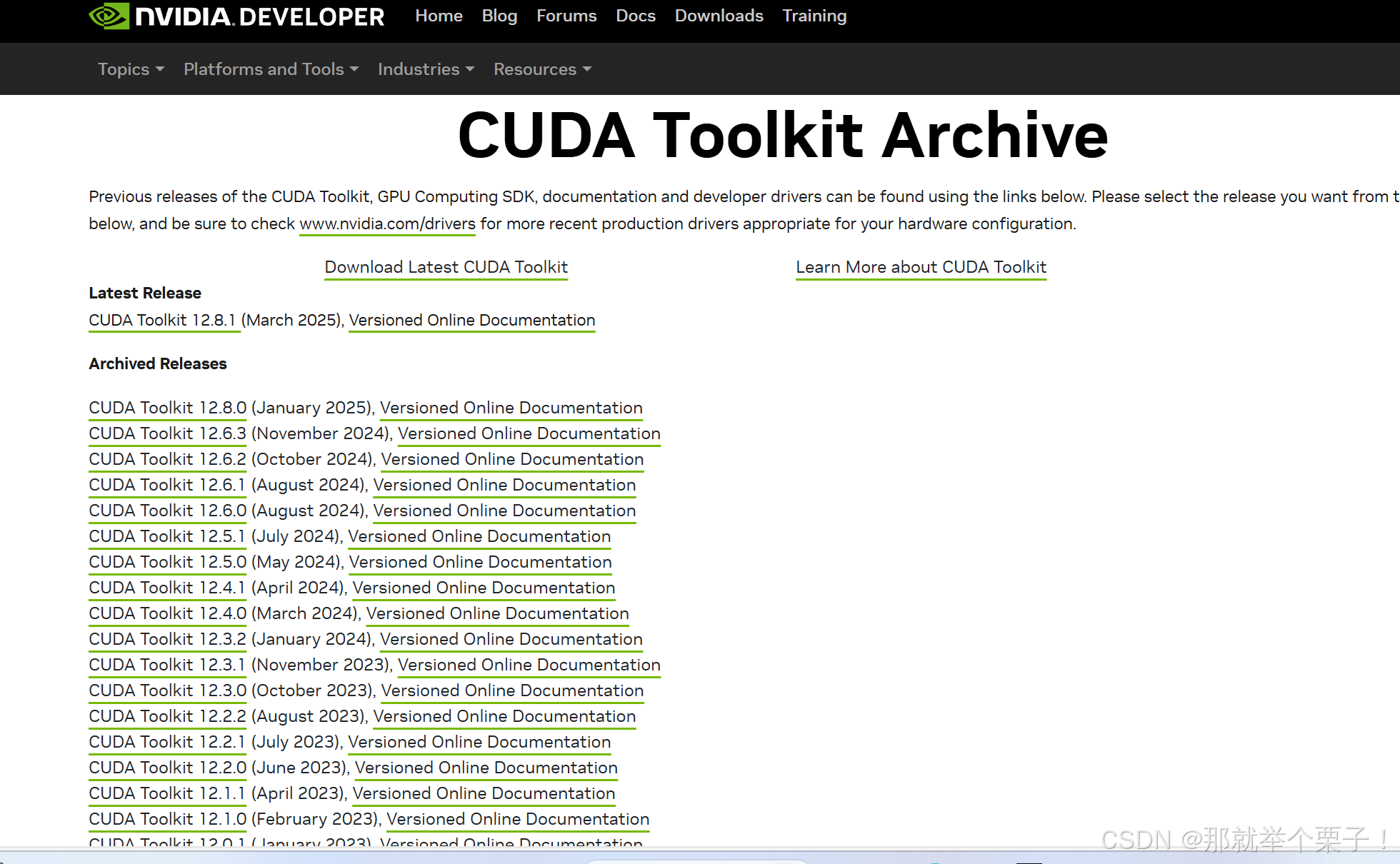This screenshot has width=1400, height=864.
Task: Click Download Latest CUDA Toolkit link
Action: coord(446,267)
